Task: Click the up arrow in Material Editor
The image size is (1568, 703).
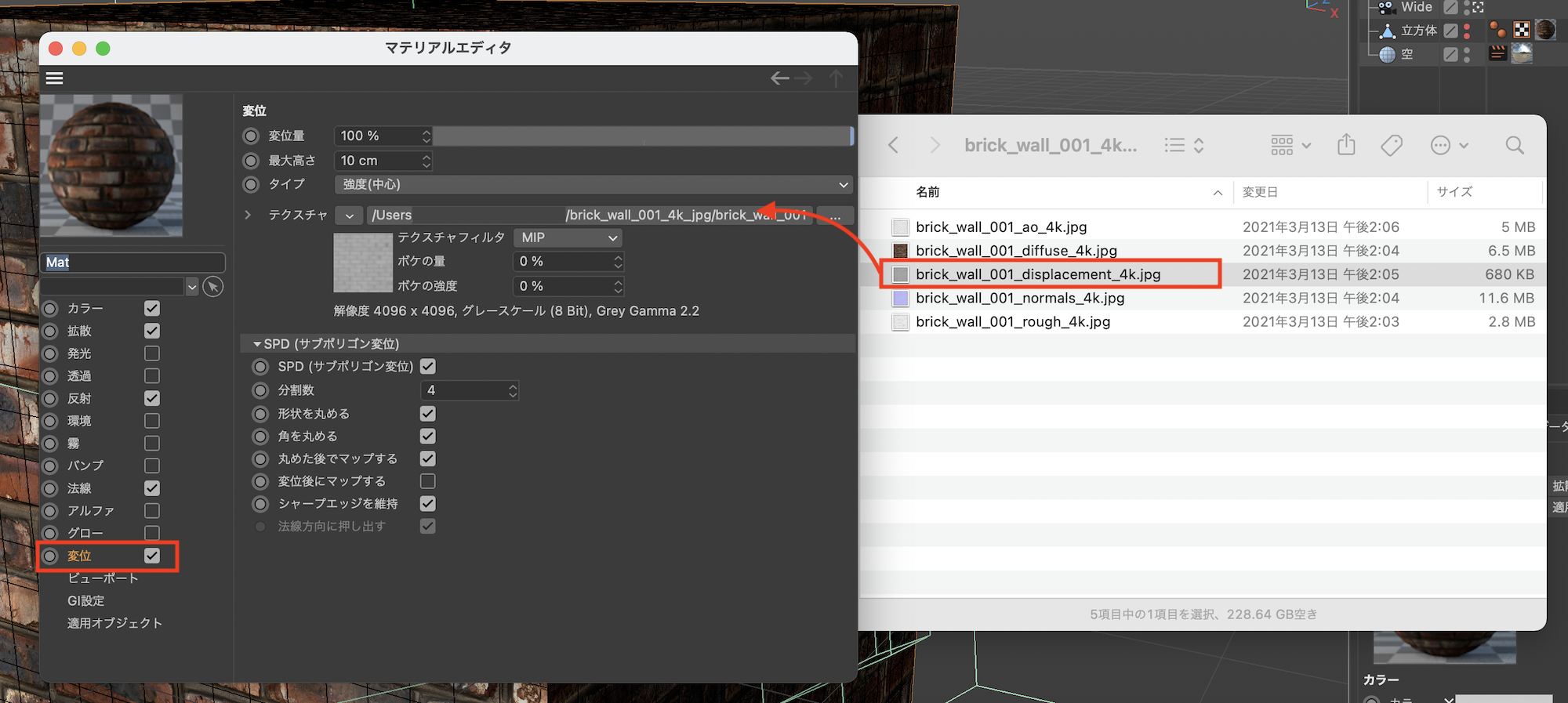Action: point(836,78)
